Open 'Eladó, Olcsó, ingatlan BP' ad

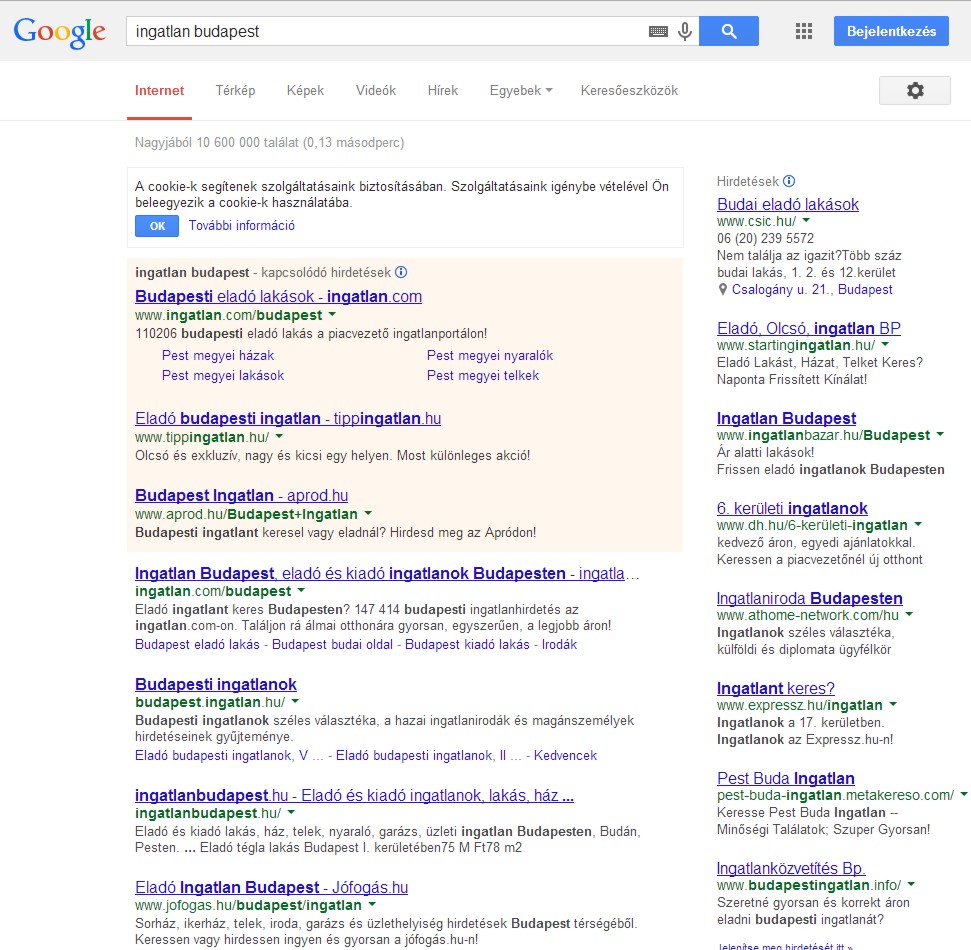[x=809, y=328]
